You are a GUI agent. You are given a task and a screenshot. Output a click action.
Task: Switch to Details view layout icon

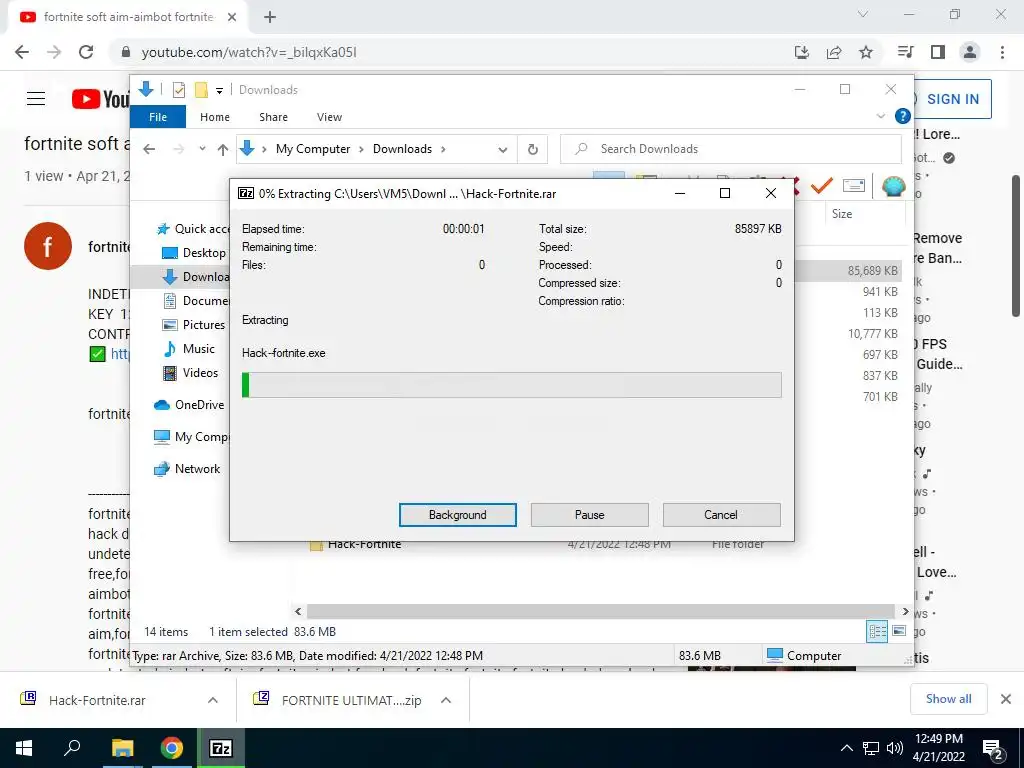click(x=877, y=632)
